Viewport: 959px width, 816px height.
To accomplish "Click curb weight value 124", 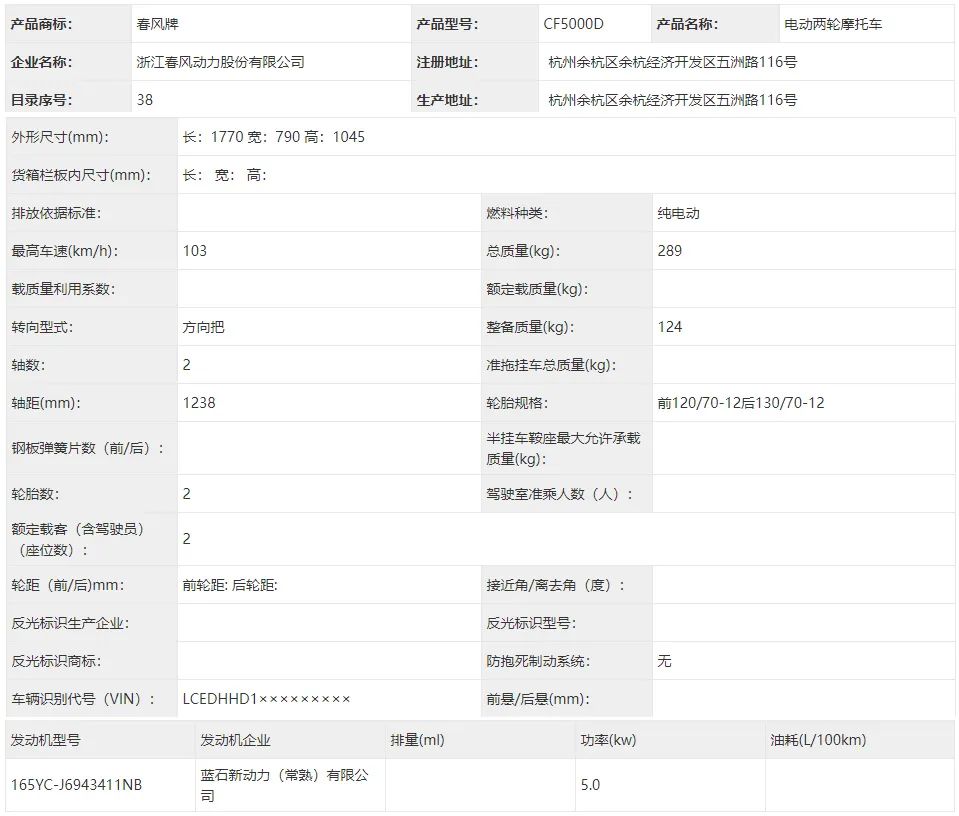I will (x=670, y=327).
